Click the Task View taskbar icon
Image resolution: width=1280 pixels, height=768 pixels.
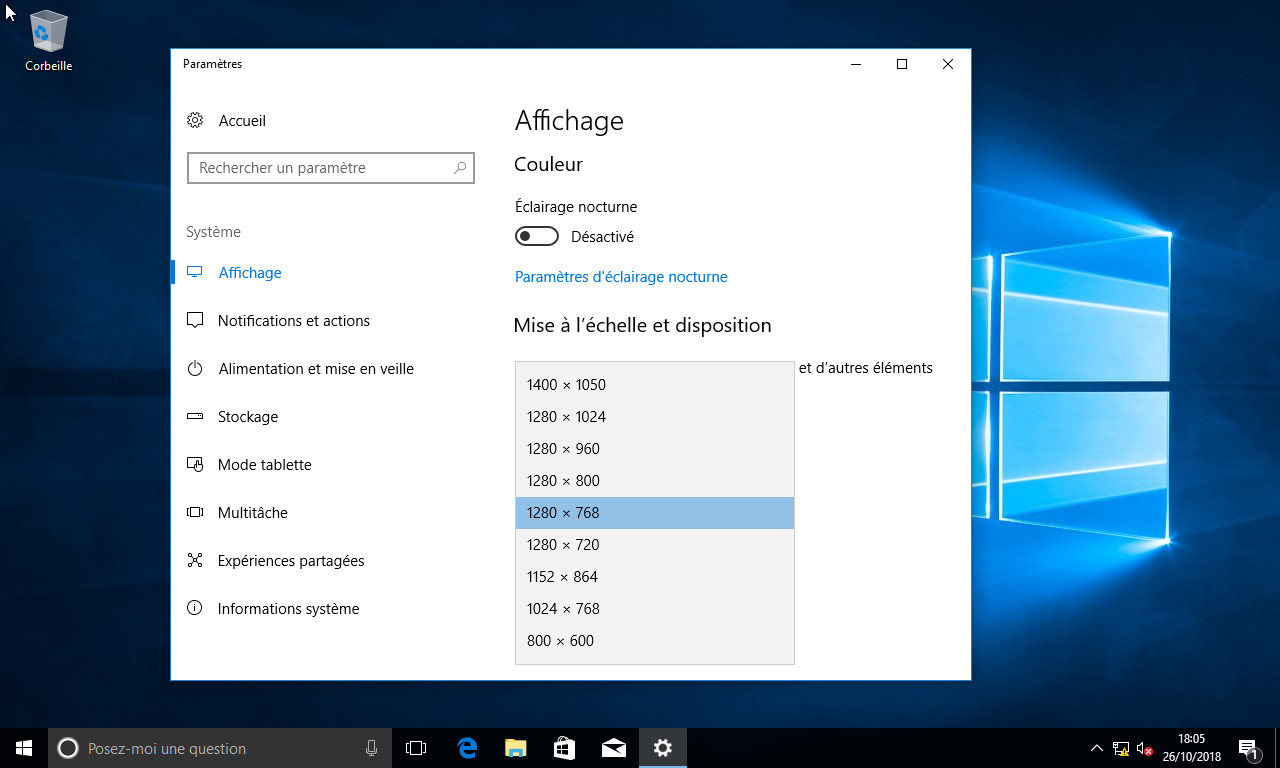[416, 748]
